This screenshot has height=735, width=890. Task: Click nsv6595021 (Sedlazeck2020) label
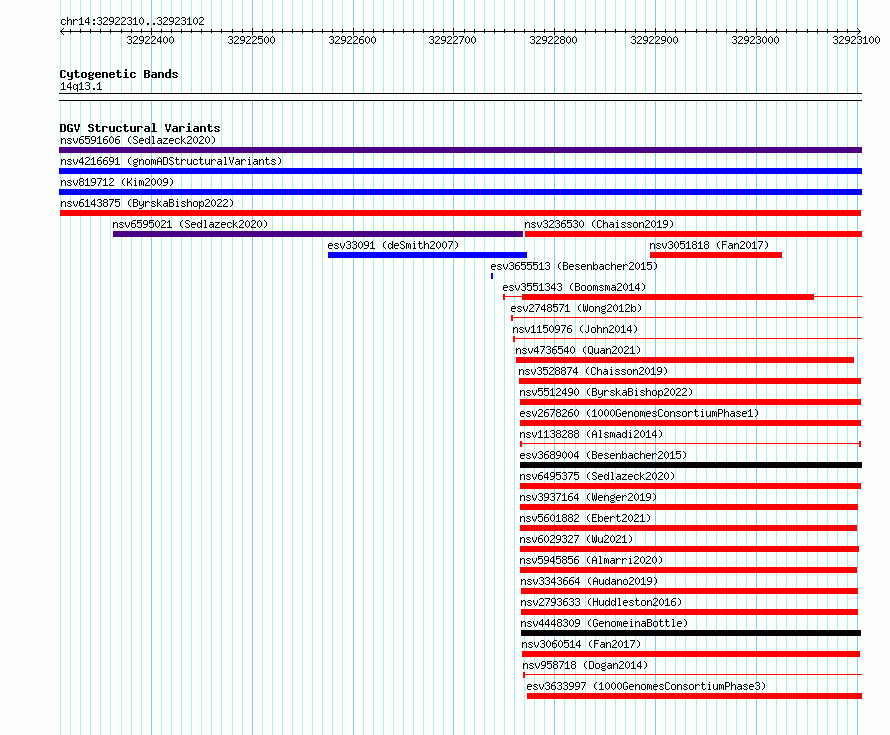point(190,224)
